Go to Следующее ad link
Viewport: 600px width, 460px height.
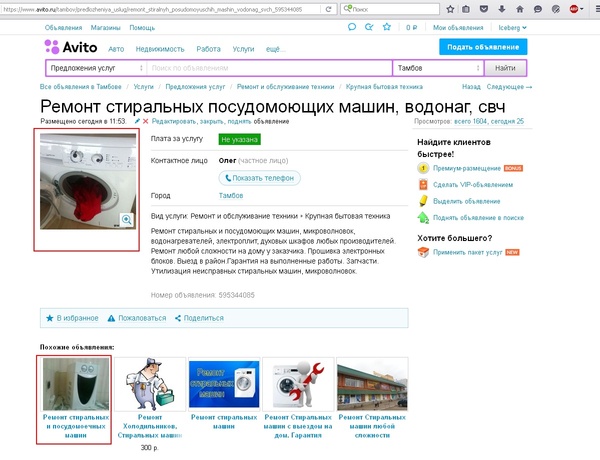click(509, 87)
